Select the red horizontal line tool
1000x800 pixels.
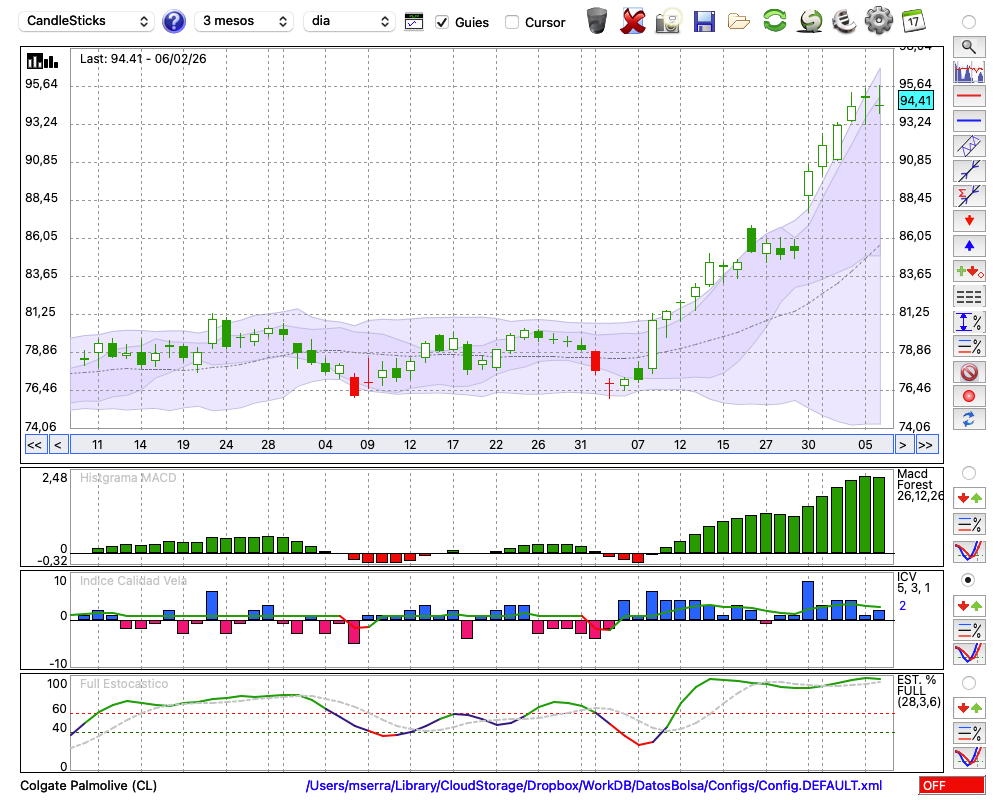tap(968, 97)
